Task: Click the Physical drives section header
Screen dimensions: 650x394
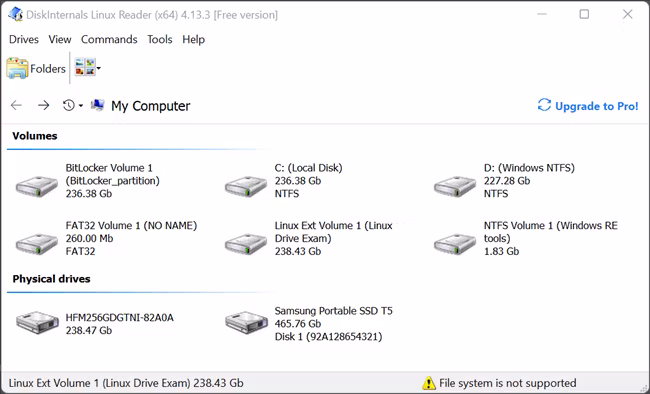Action: tap(51, 279)
